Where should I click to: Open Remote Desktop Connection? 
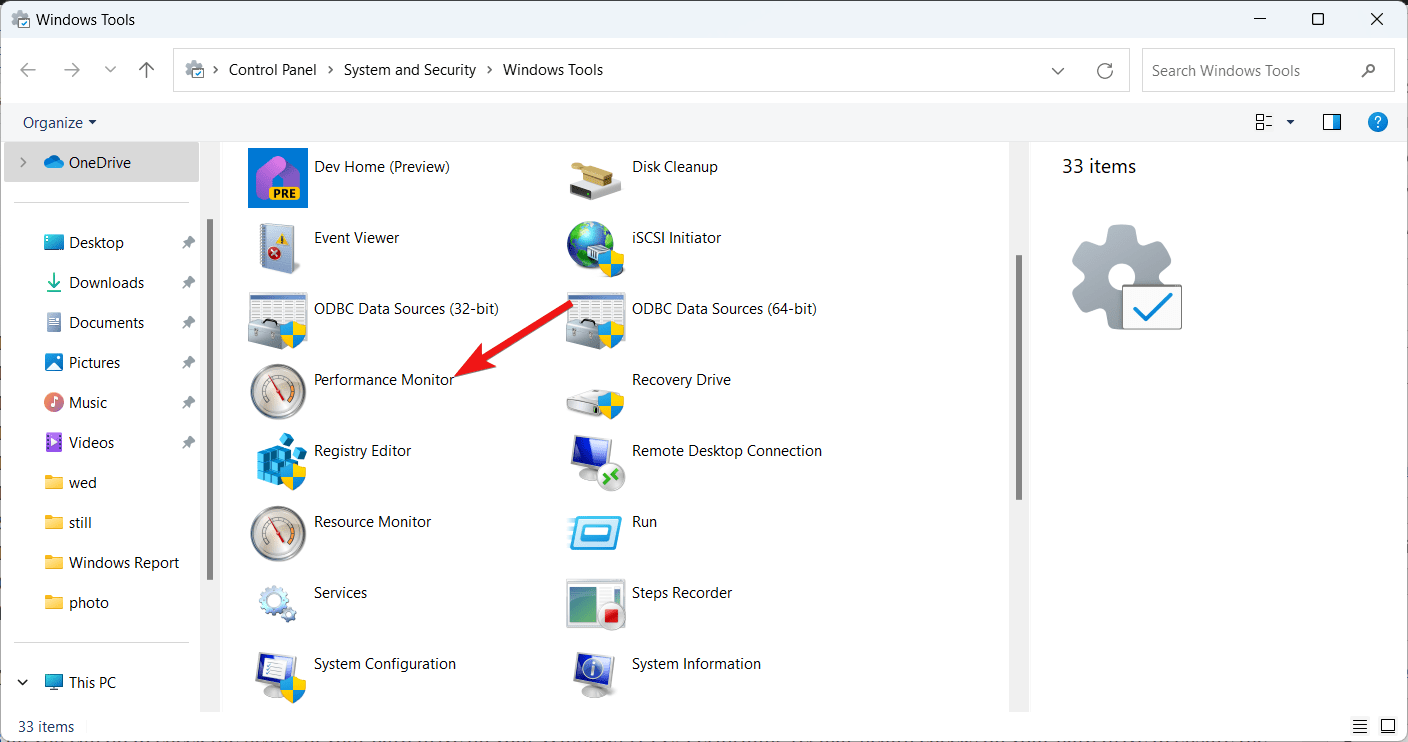coord(595,462)
